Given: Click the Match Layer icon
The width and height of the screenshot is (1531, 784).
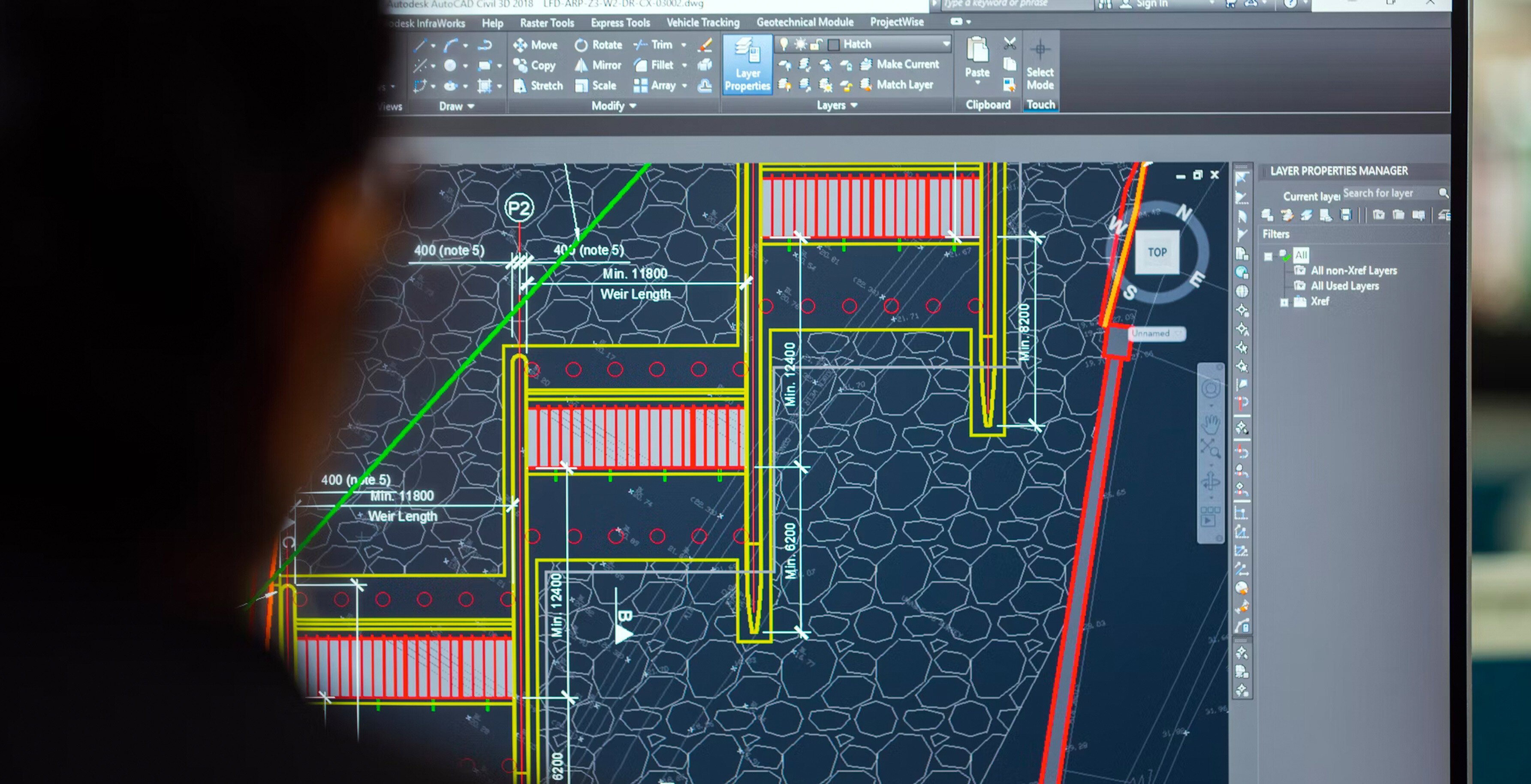Looking at the screenshot, I should click(x=866, y=84).
